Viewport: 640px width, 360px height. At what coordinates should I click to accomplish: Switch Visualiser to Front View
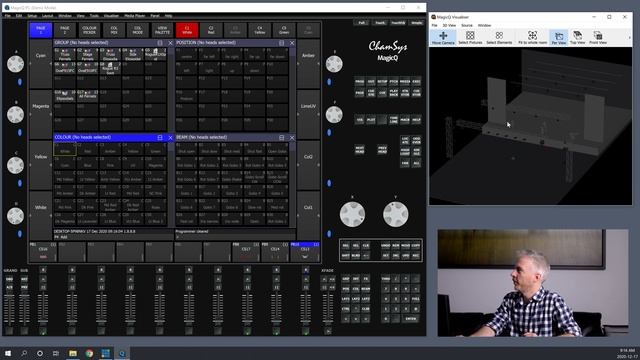point(598,38)
